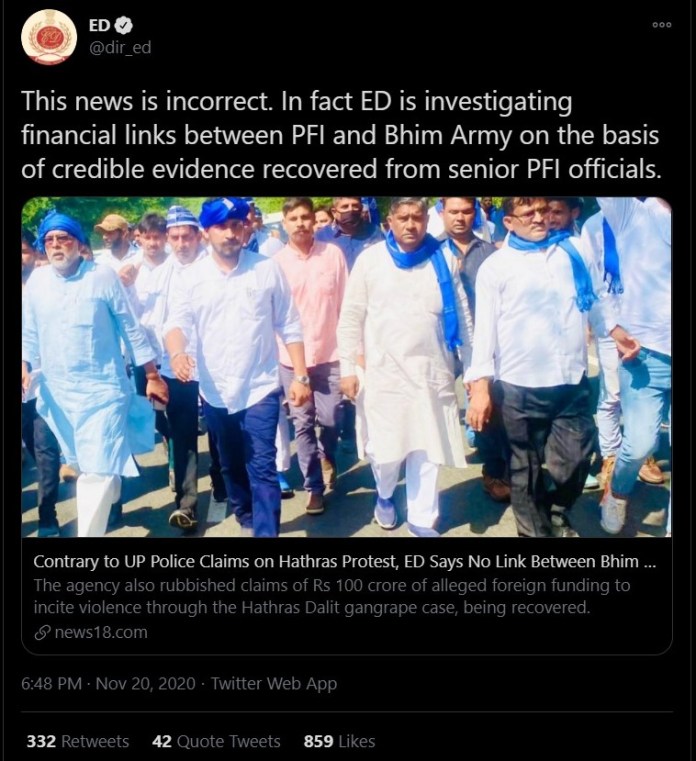View the 42 Quote Tweets list
The width and height of the screenshot is (696, 761).
coord(216,741)
